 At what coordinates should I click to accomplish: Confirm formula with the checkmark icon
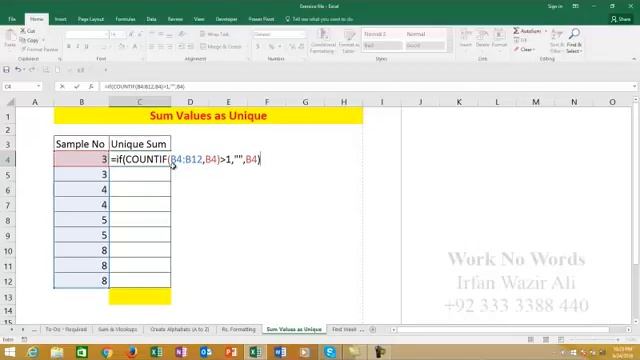(77, 87)
